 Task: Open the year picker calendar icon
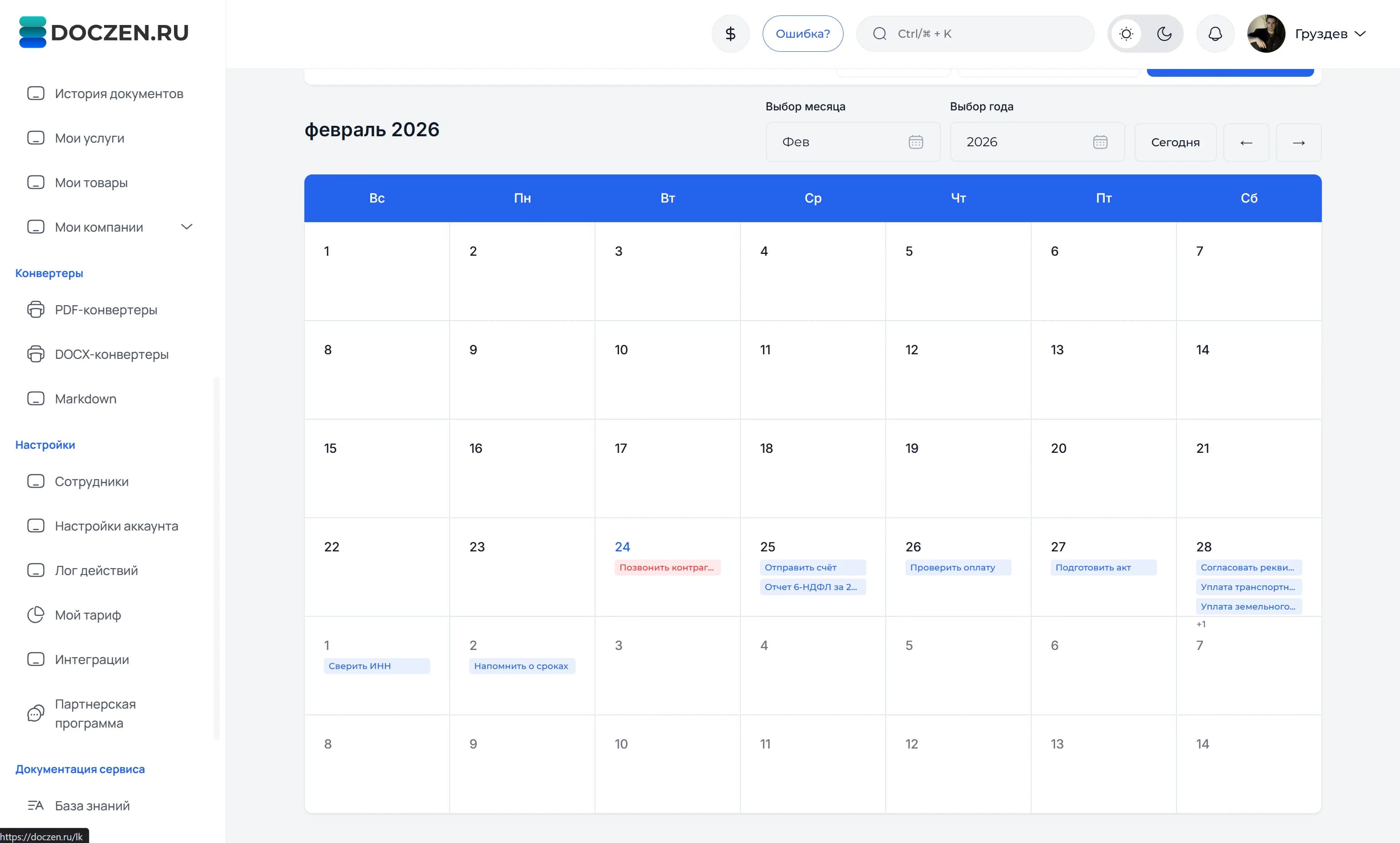click(1100, 141)
